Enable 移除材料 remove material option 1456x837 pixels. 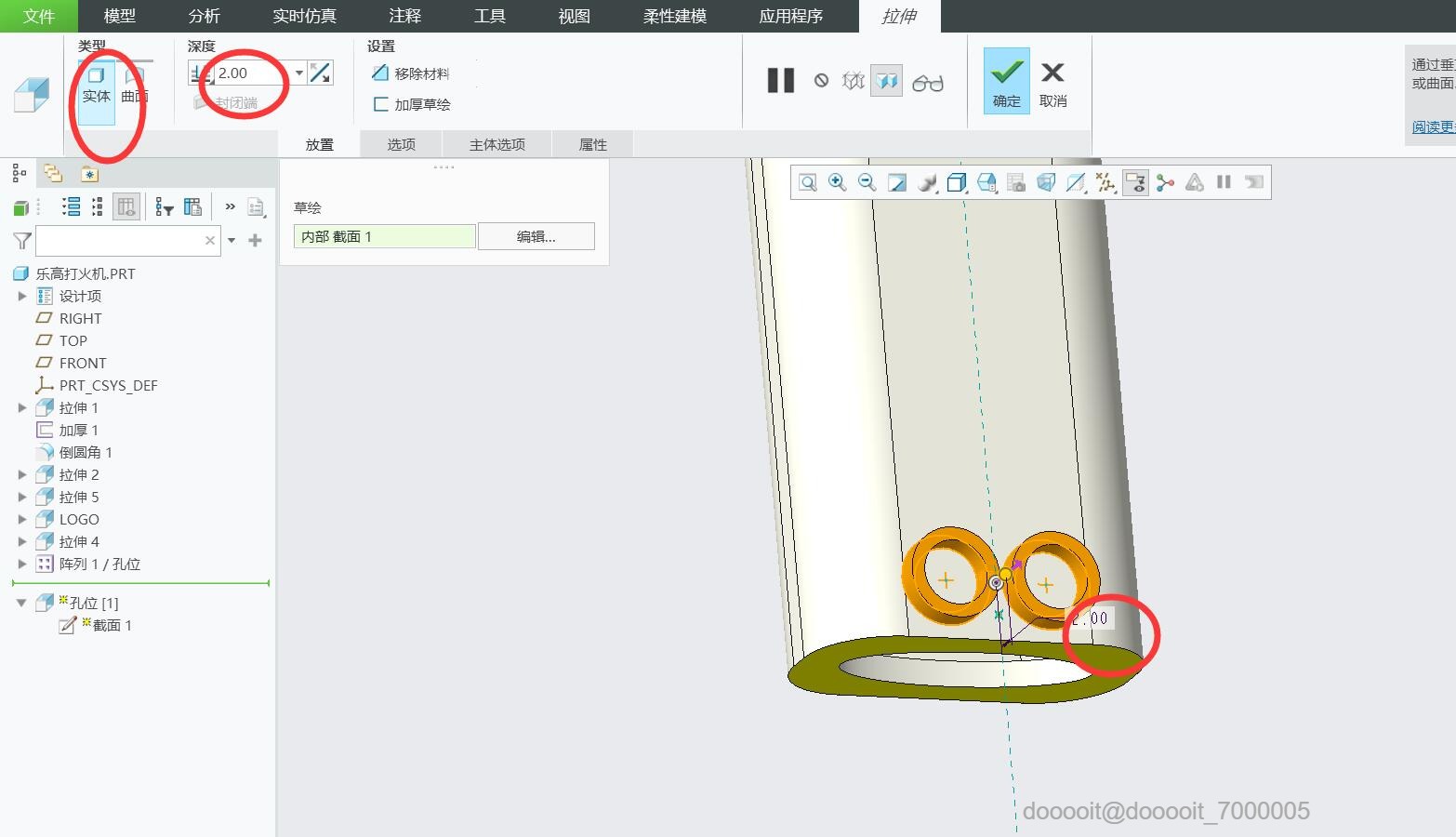[x=380, y=73]
